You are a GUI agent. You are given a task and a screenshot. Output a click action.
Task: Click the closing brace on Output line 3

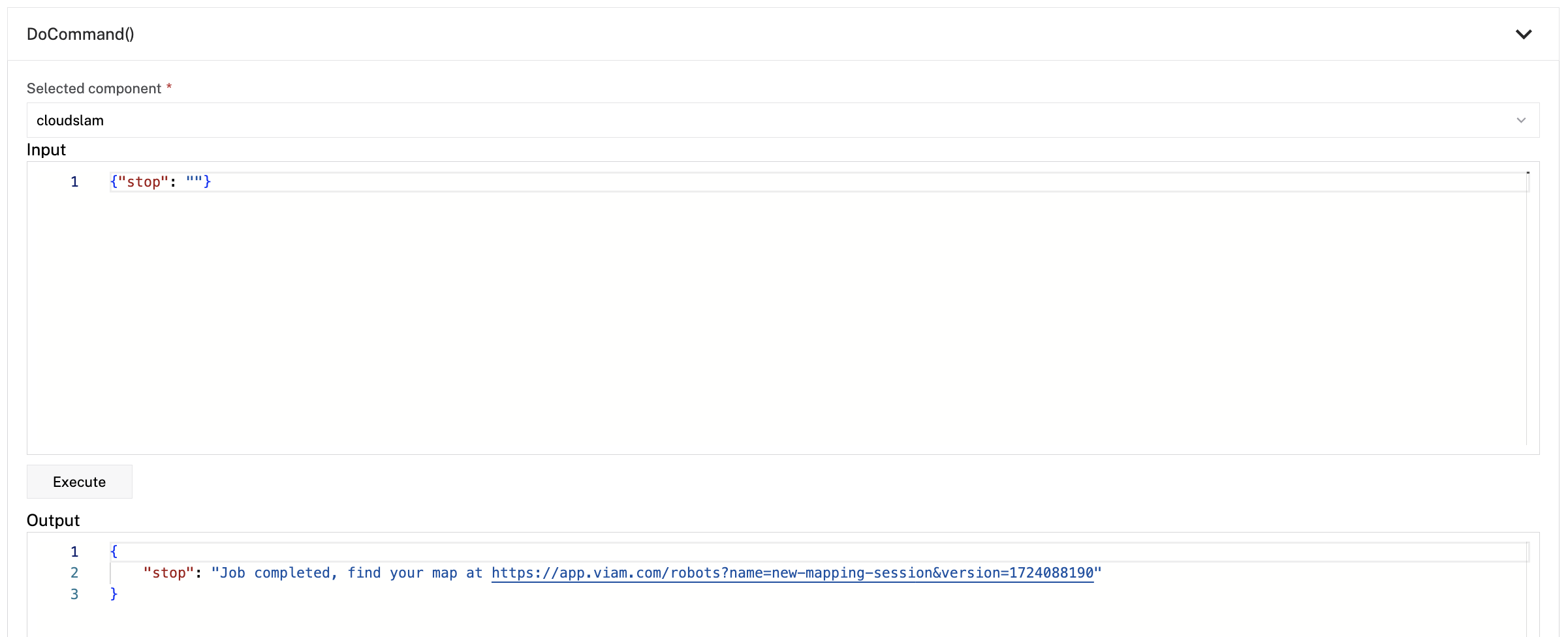point(114,594)
